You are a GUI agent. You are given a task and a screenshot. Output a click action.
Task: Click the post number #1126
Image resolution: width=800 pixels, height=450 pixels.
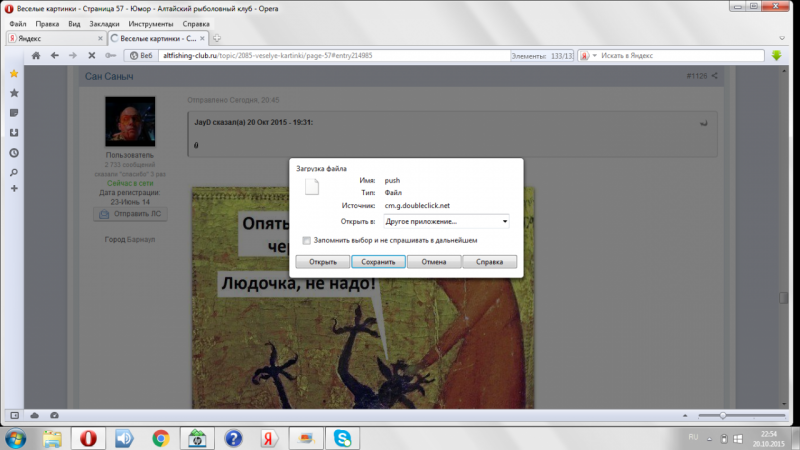pyautogui.click(x=697, y=76)
